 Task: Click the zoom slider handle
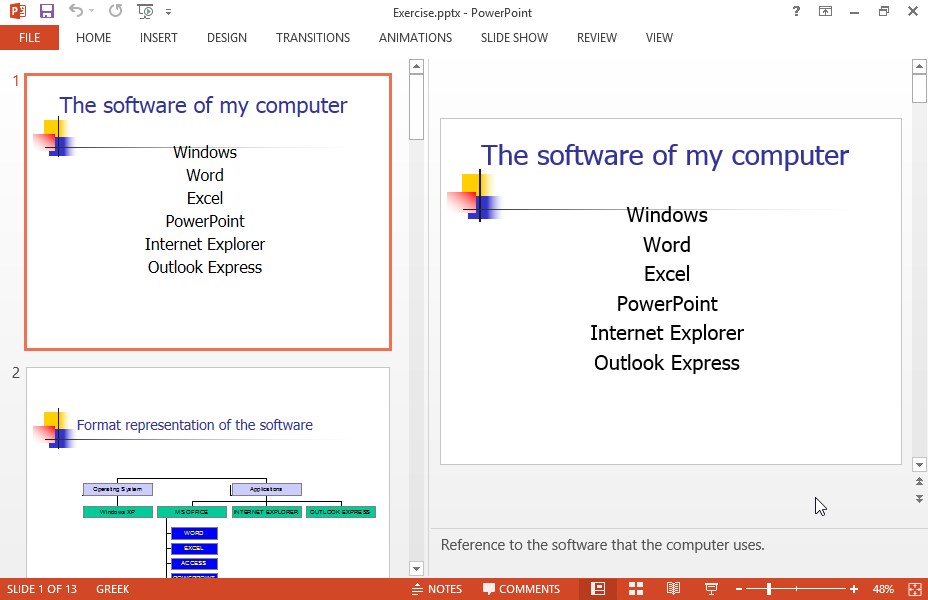769,589
